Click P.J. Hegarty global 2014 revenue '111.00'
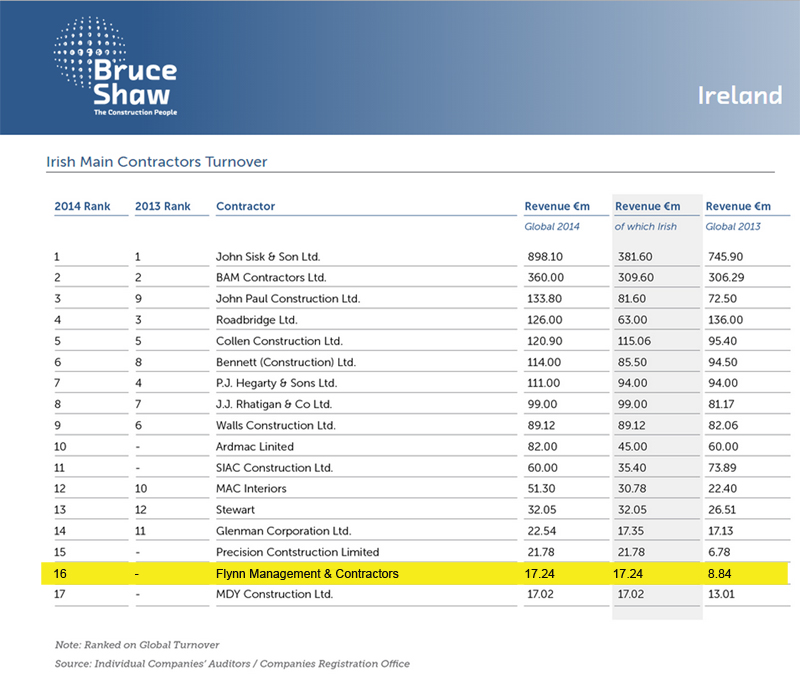 pos(543,383)
